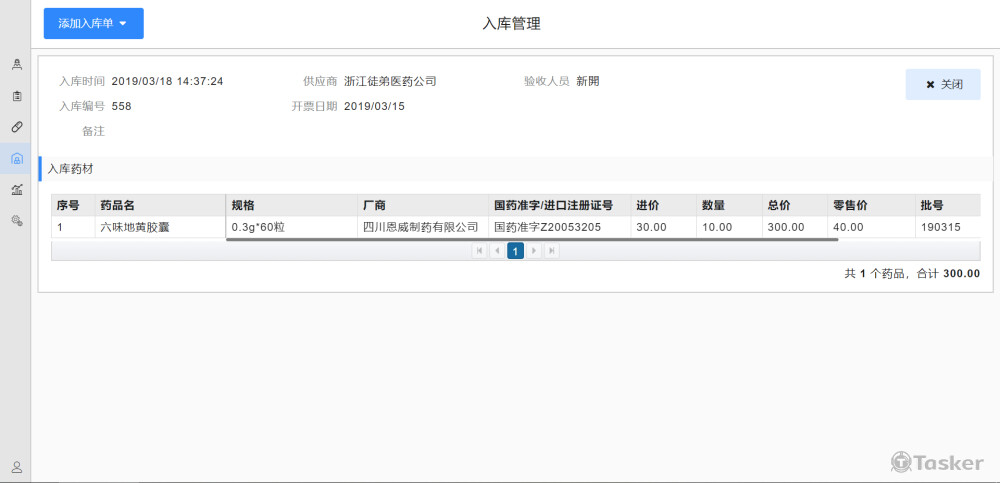Open the clipboard records sidebar icon
1000x483 pixels.
tap(17, 96)
